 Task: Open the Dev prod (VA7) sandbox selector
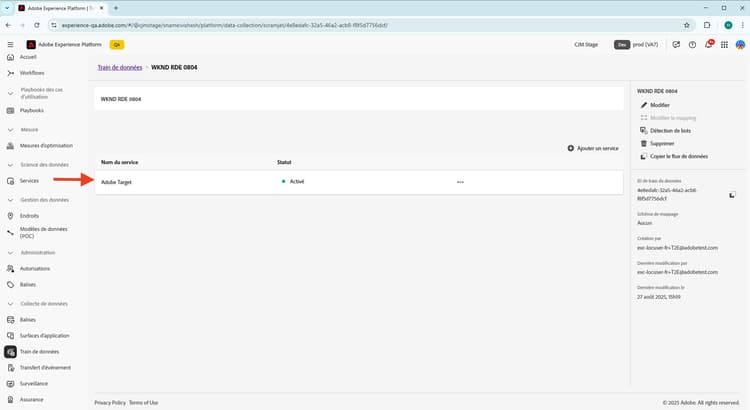pyautogui.click(x=636, y=44)
